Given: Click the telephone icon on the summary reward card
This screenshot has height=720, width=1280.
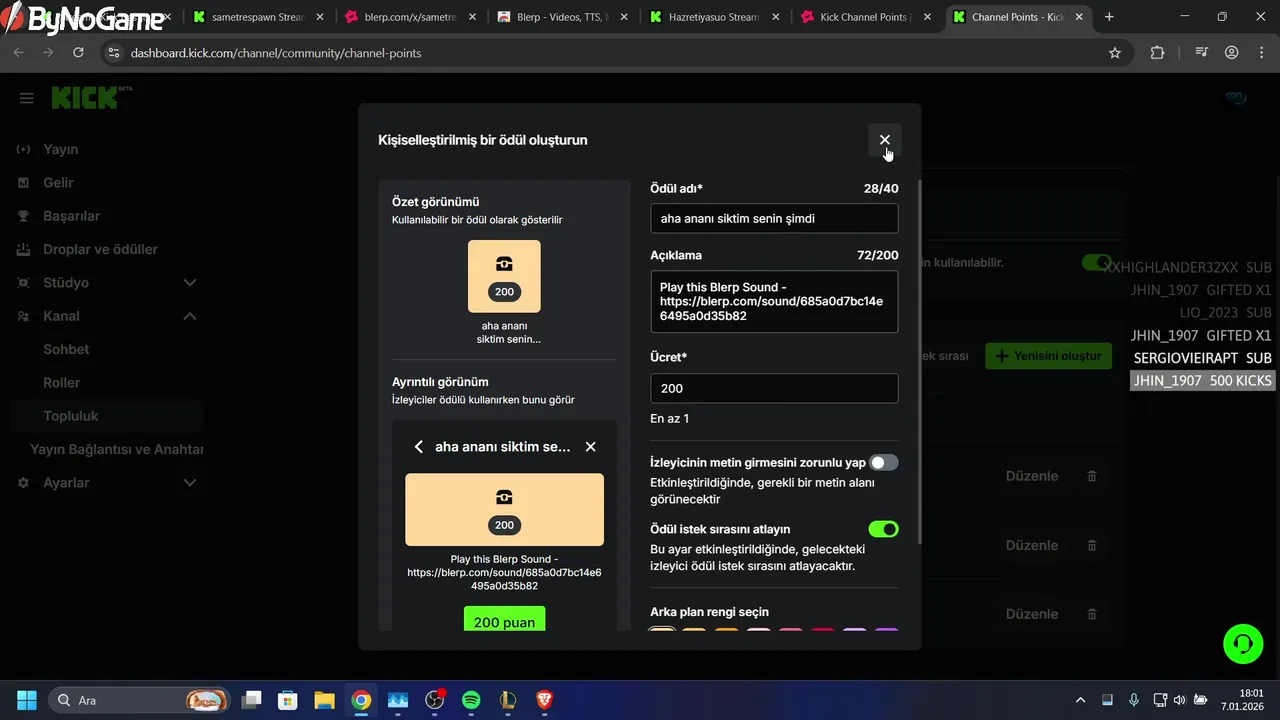Looking at the screenshot, I should (x=504, y=264).
